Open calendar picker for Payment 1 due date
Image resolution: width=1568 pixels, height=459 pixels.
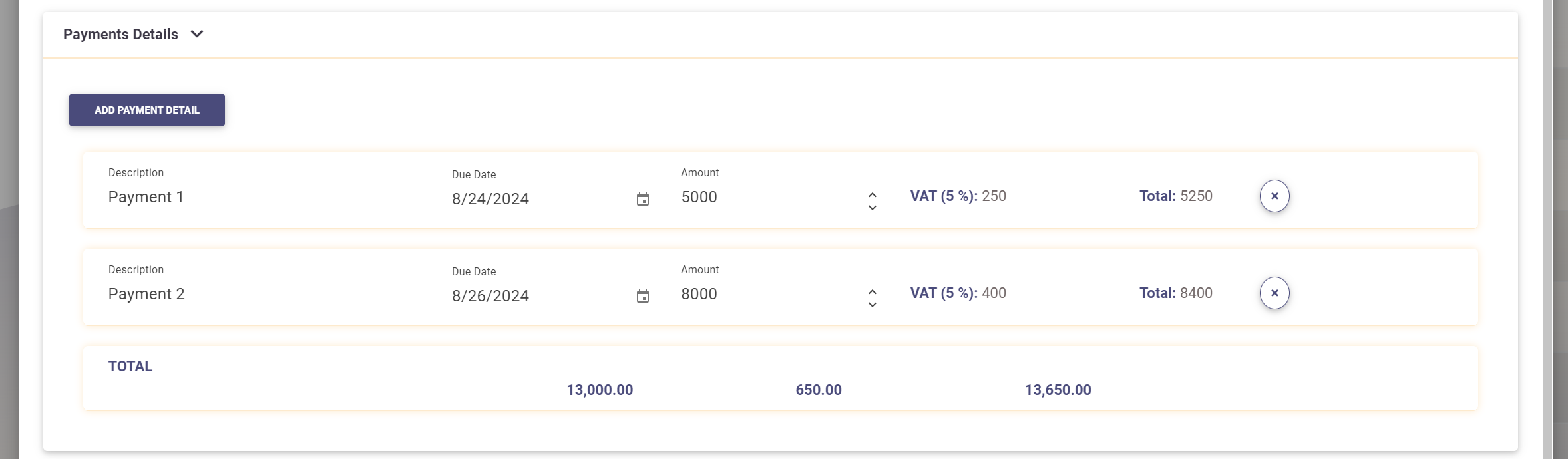[x=642, y=200]
